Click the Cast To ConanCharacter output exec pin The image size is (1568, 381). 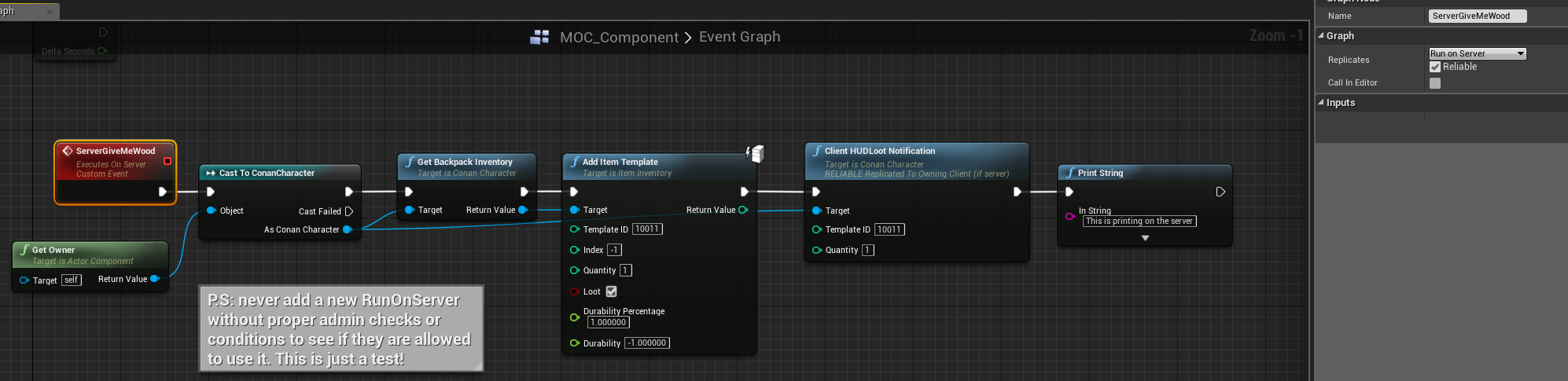tap(349, 192)
